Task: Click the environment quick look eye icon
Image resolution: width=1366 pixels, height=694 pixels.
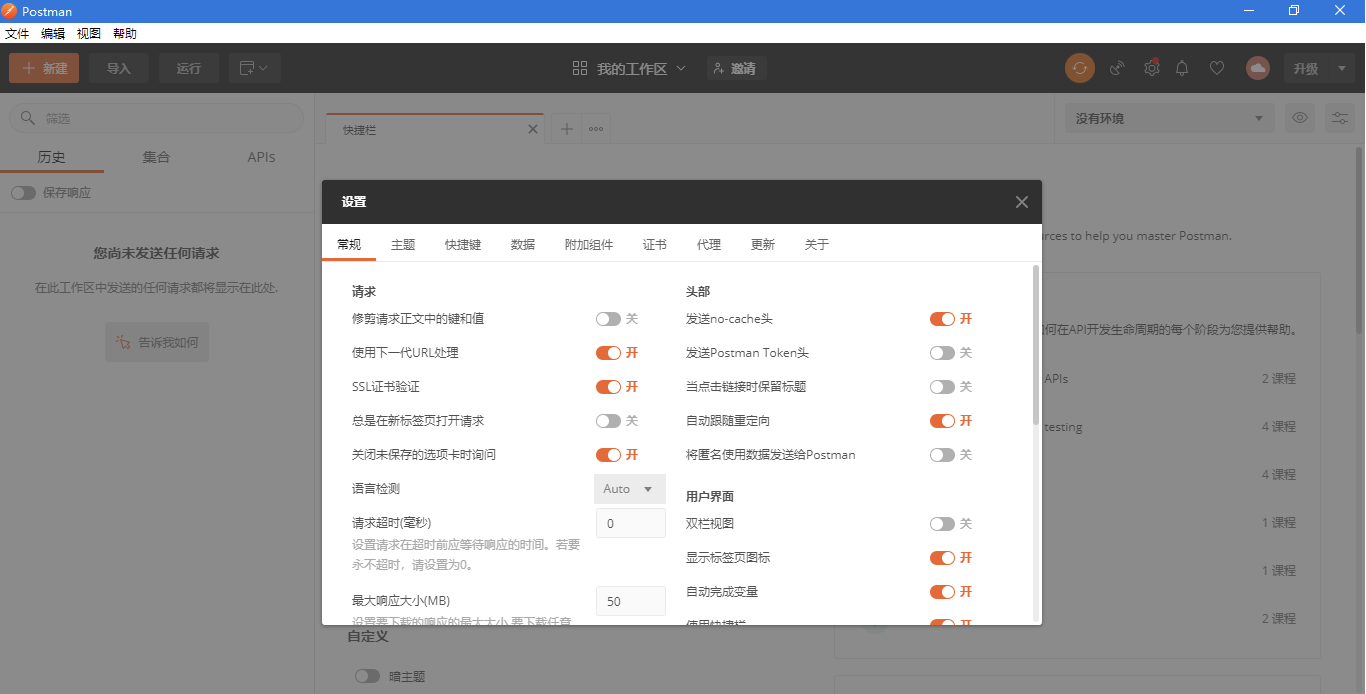Action: 1300,118
